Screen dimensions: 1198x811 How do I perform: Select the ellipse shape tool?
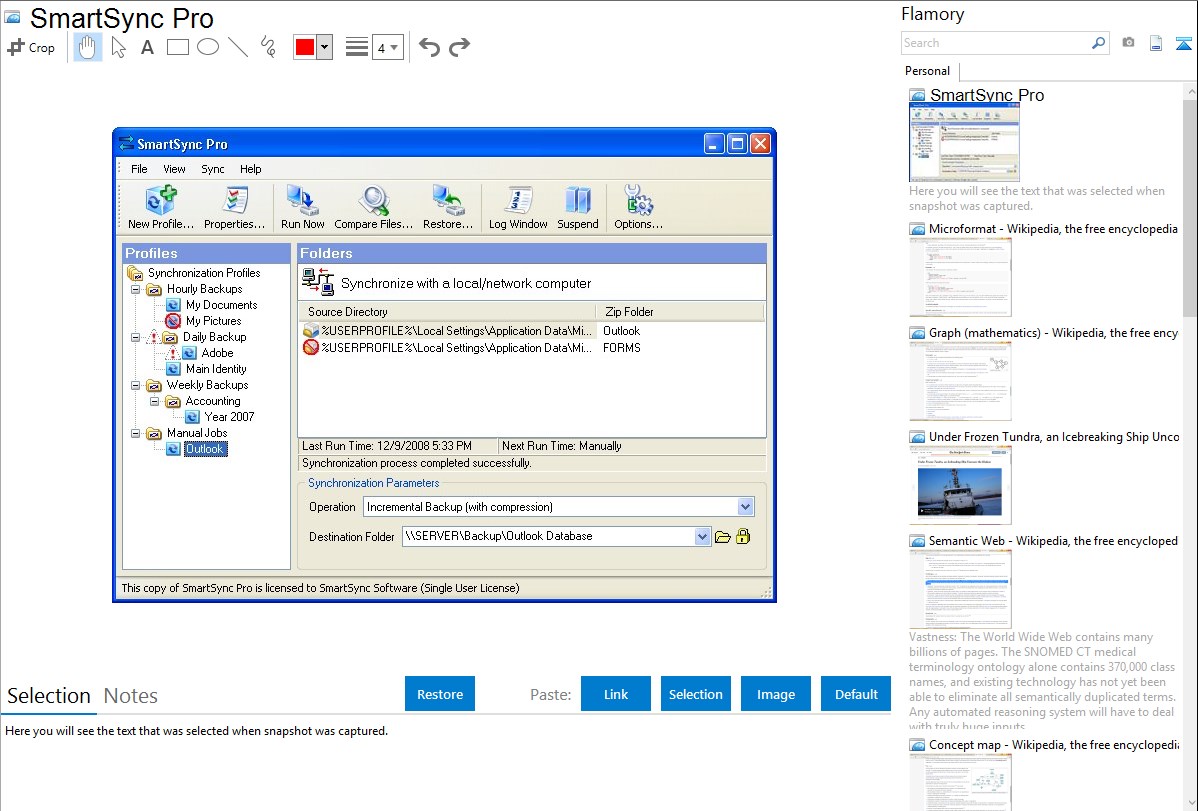coord(208,47)
